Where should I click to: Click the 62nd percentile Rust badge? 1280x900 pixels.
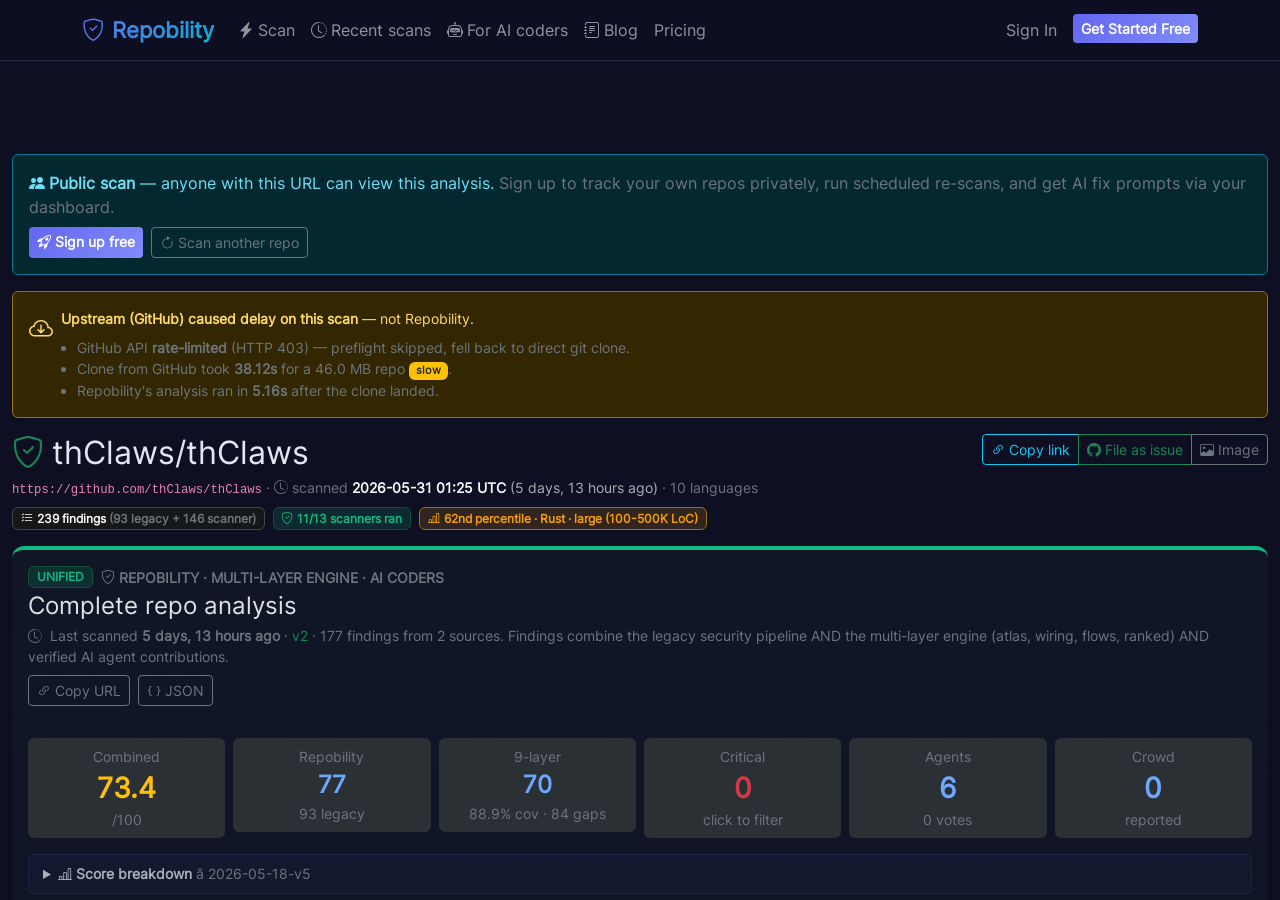coord(563,518)
